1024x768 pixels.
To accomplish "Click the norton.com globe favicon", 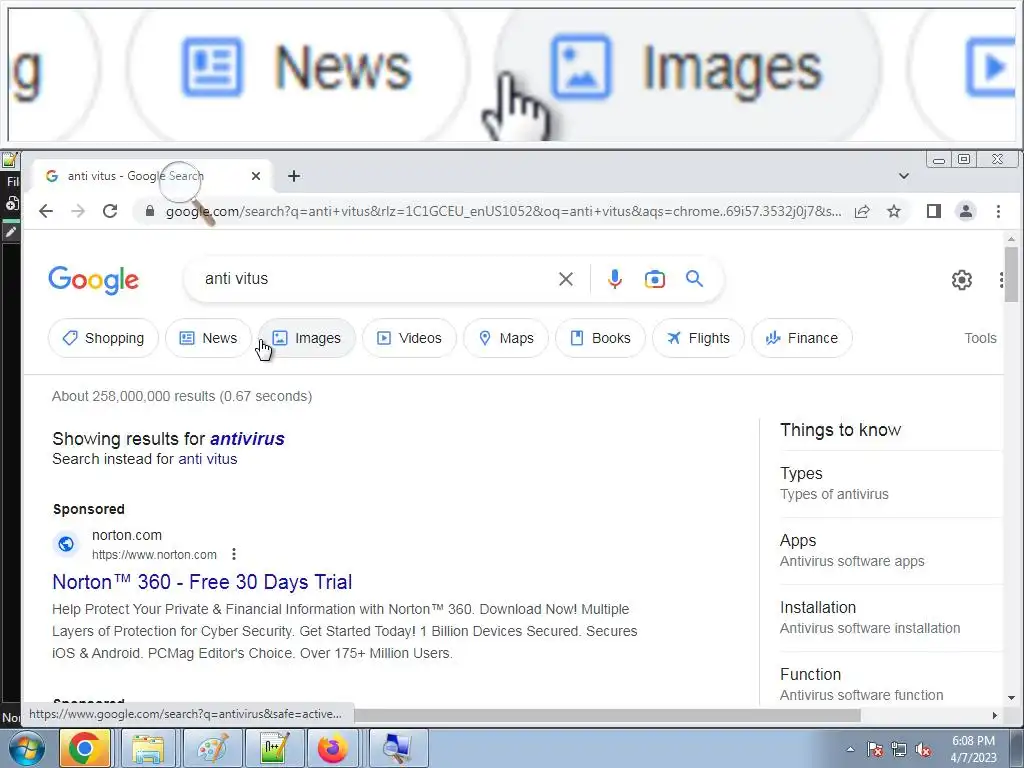I will [66, 543].
